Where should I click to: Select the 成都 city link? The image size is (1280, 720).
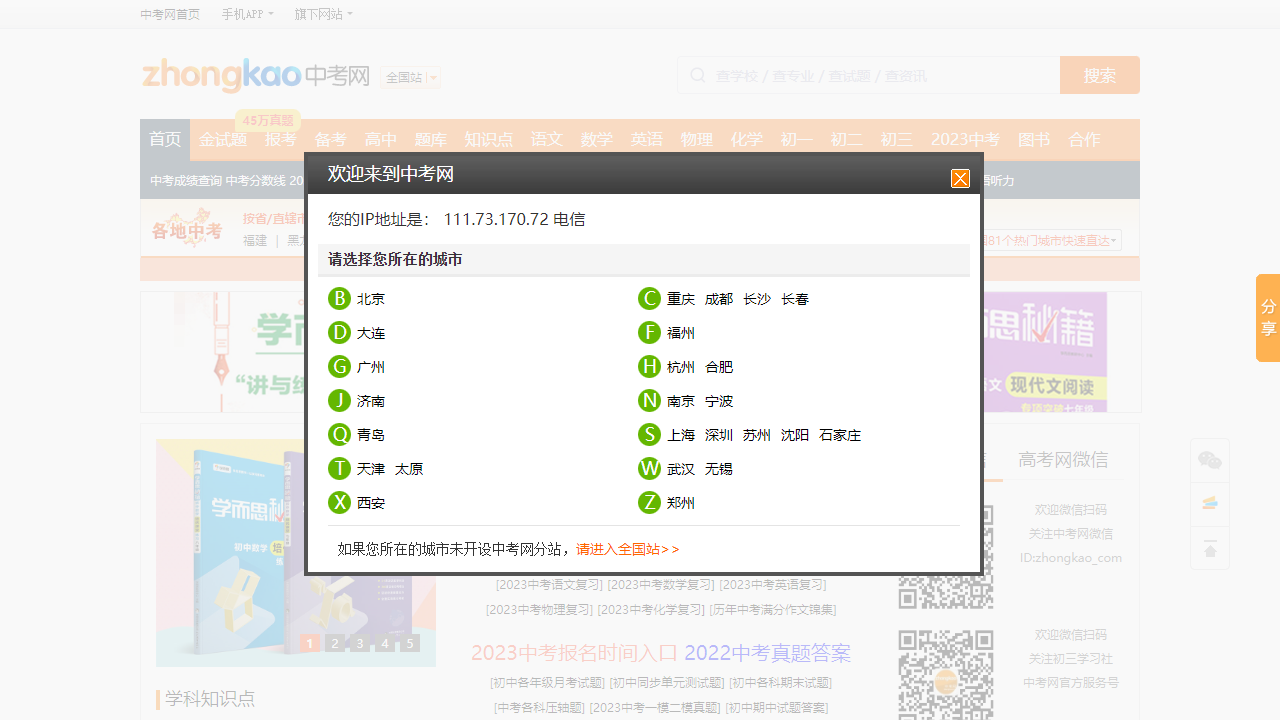(x=719, y=299)
